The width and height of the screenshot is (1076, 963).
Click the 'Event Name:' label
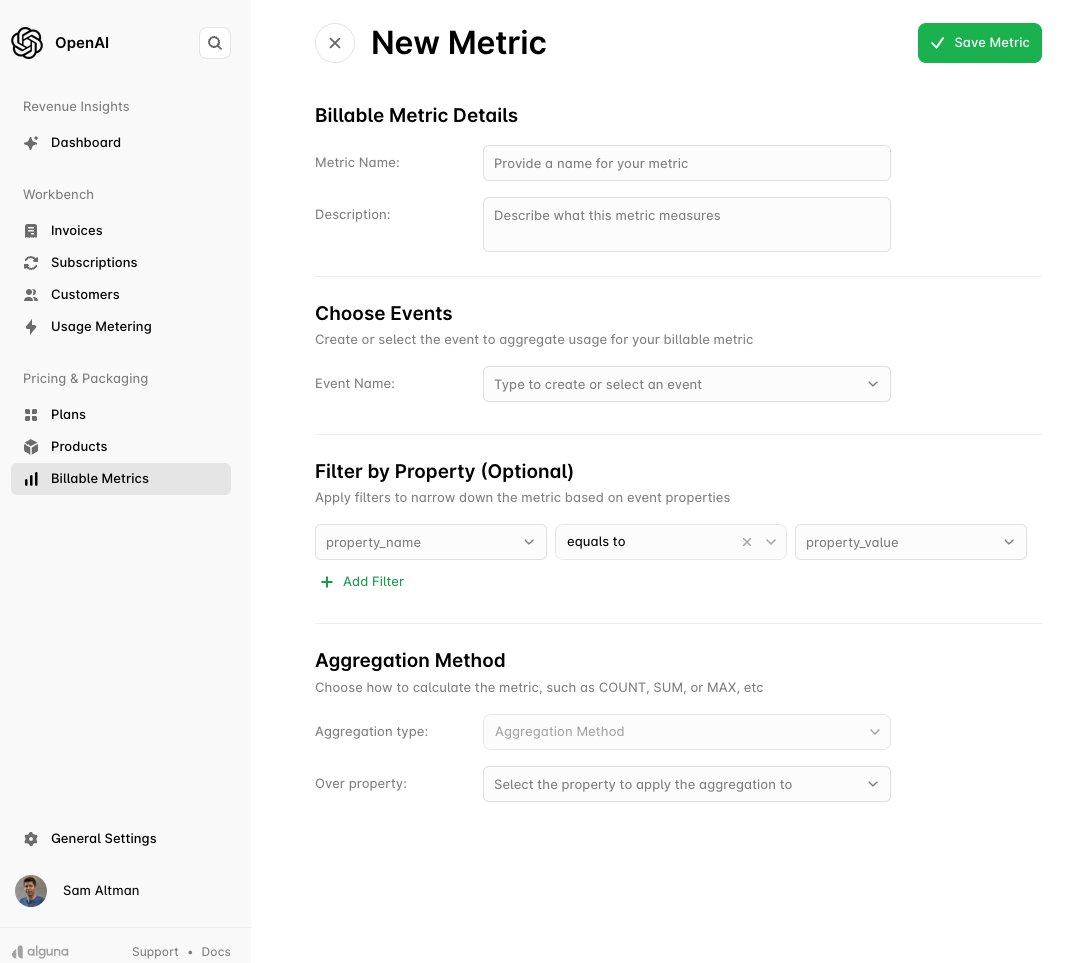pos(355,384)
